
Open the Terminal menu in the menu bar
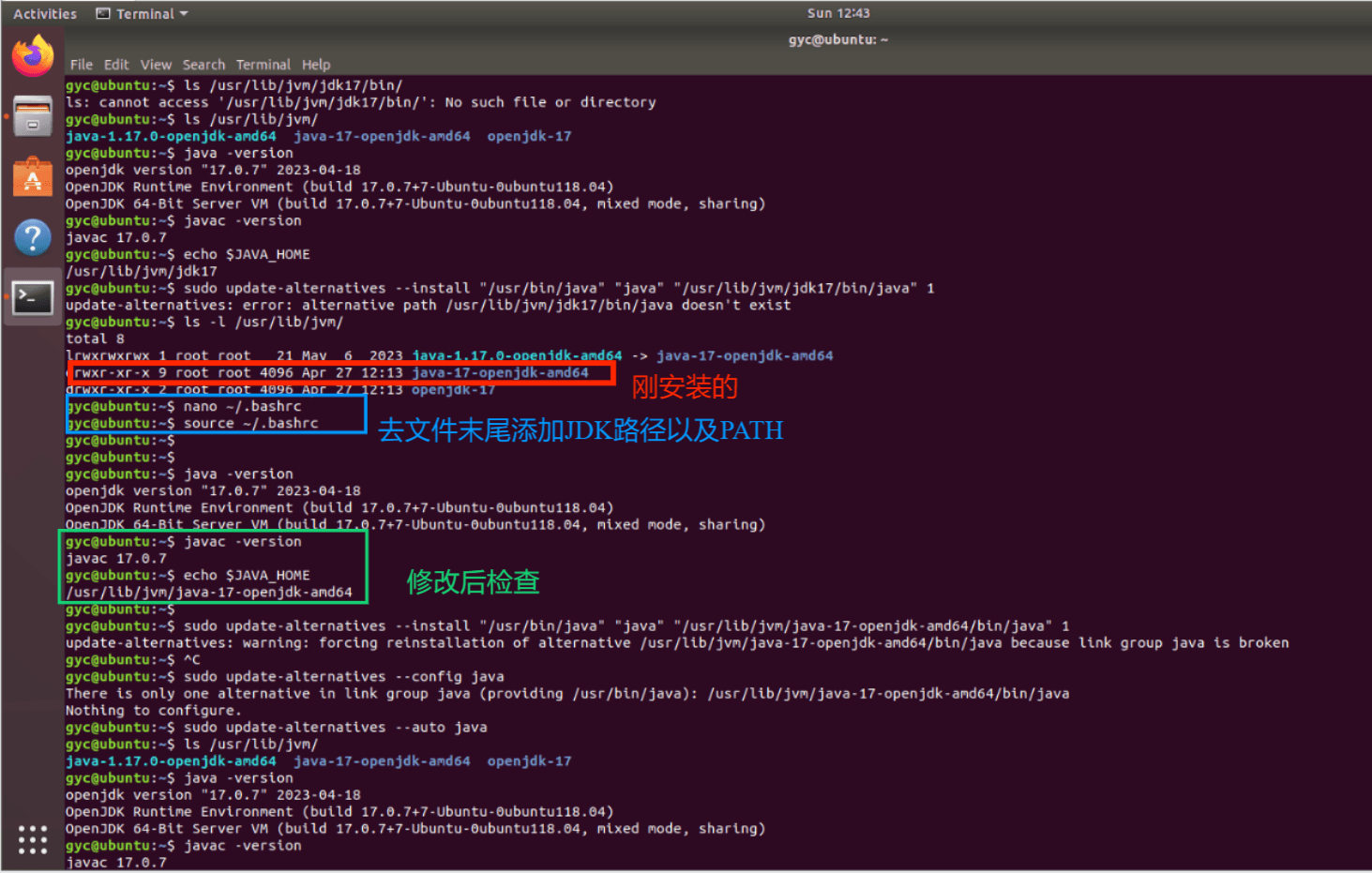[263, 64]
